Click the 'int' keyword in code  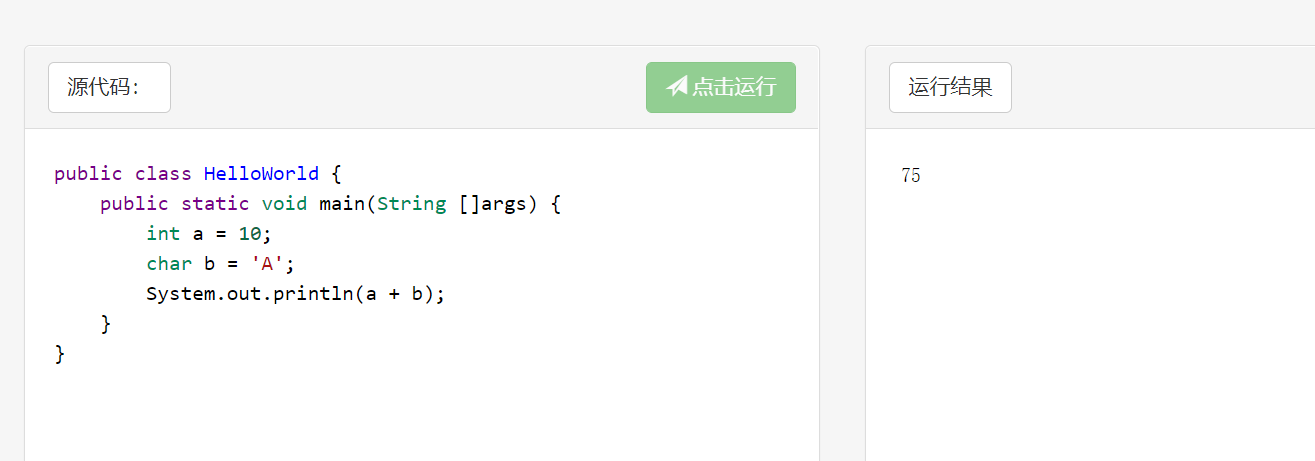163,233
